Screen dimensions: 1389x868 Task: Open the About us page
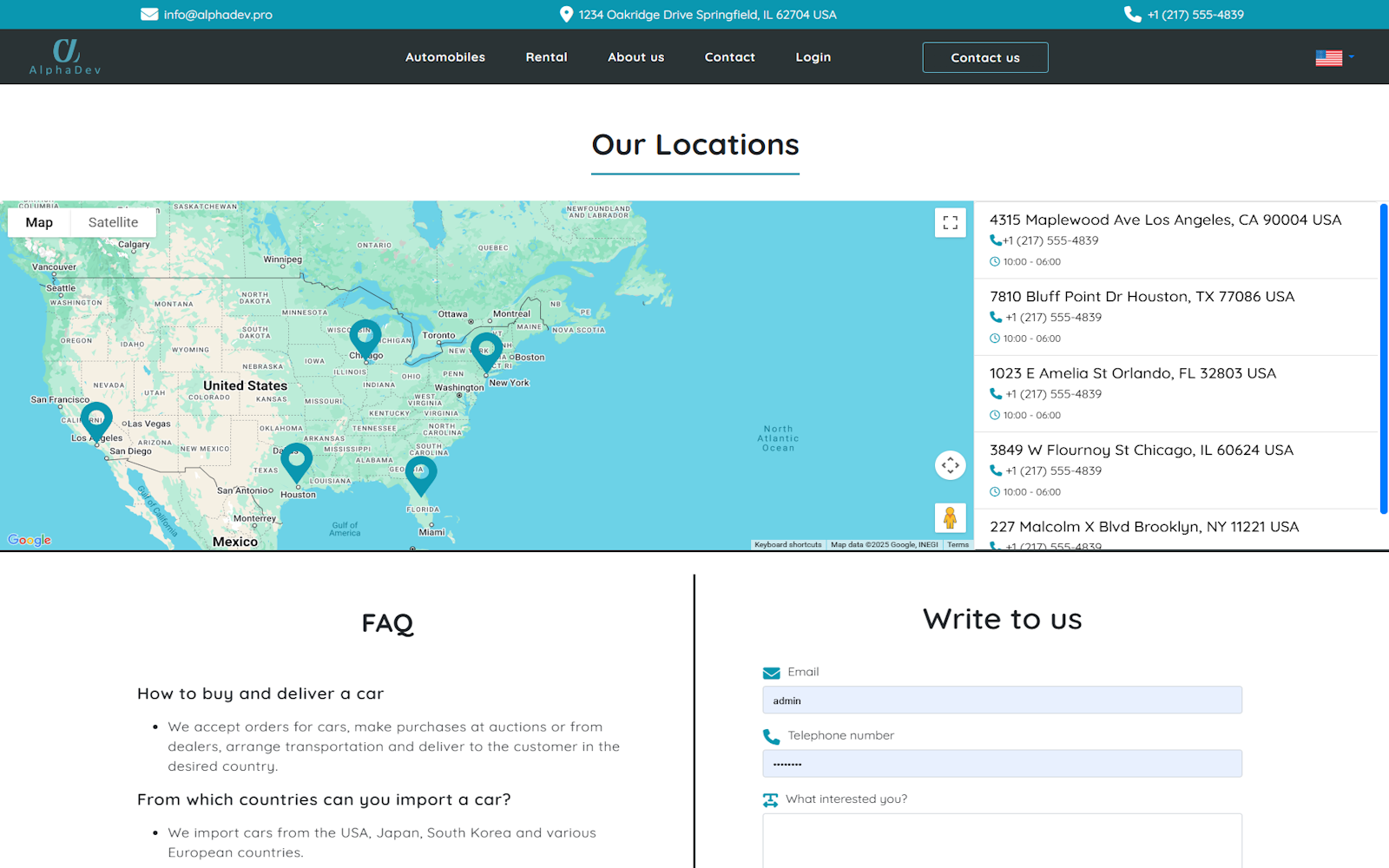(635, 57)
